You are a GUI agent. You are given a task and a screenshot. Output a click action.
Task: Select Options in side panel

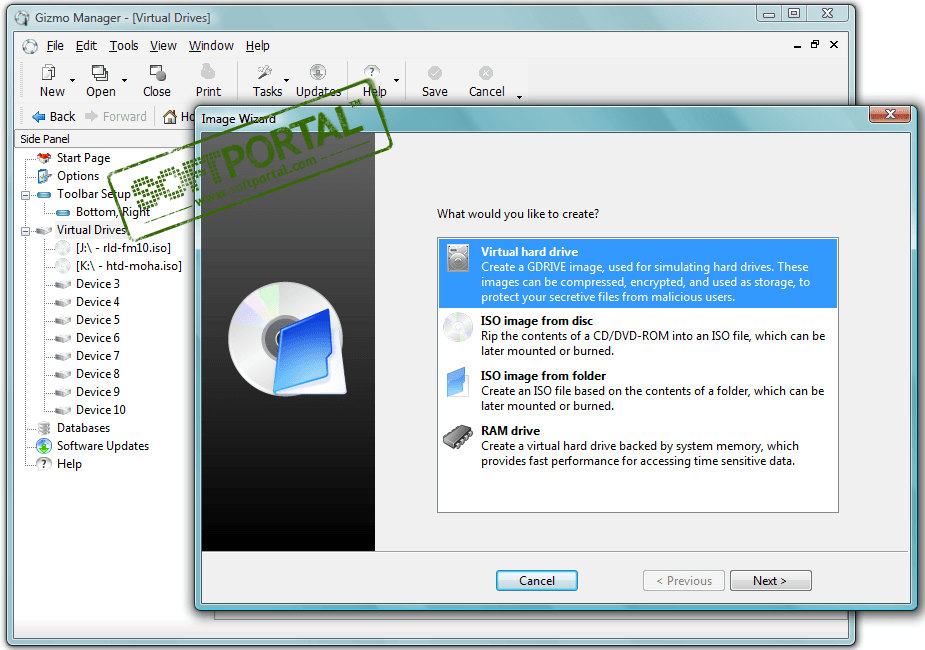(x=78, y=176)
